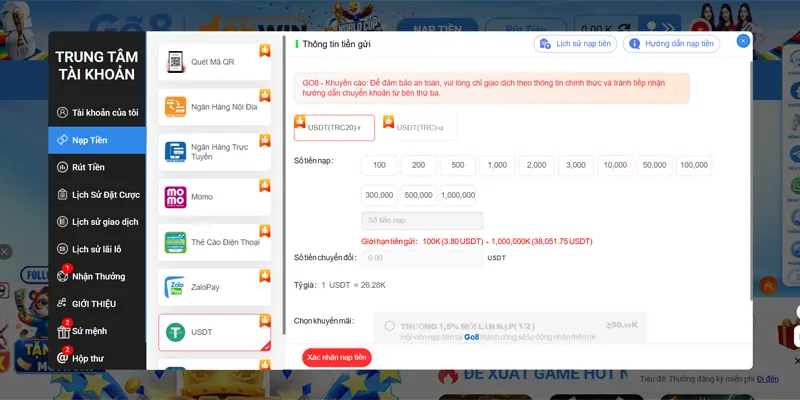Click the gift box icon beside Sứ mệnh
The width and height of the screenshot is (800, 400).
(63, 332)
